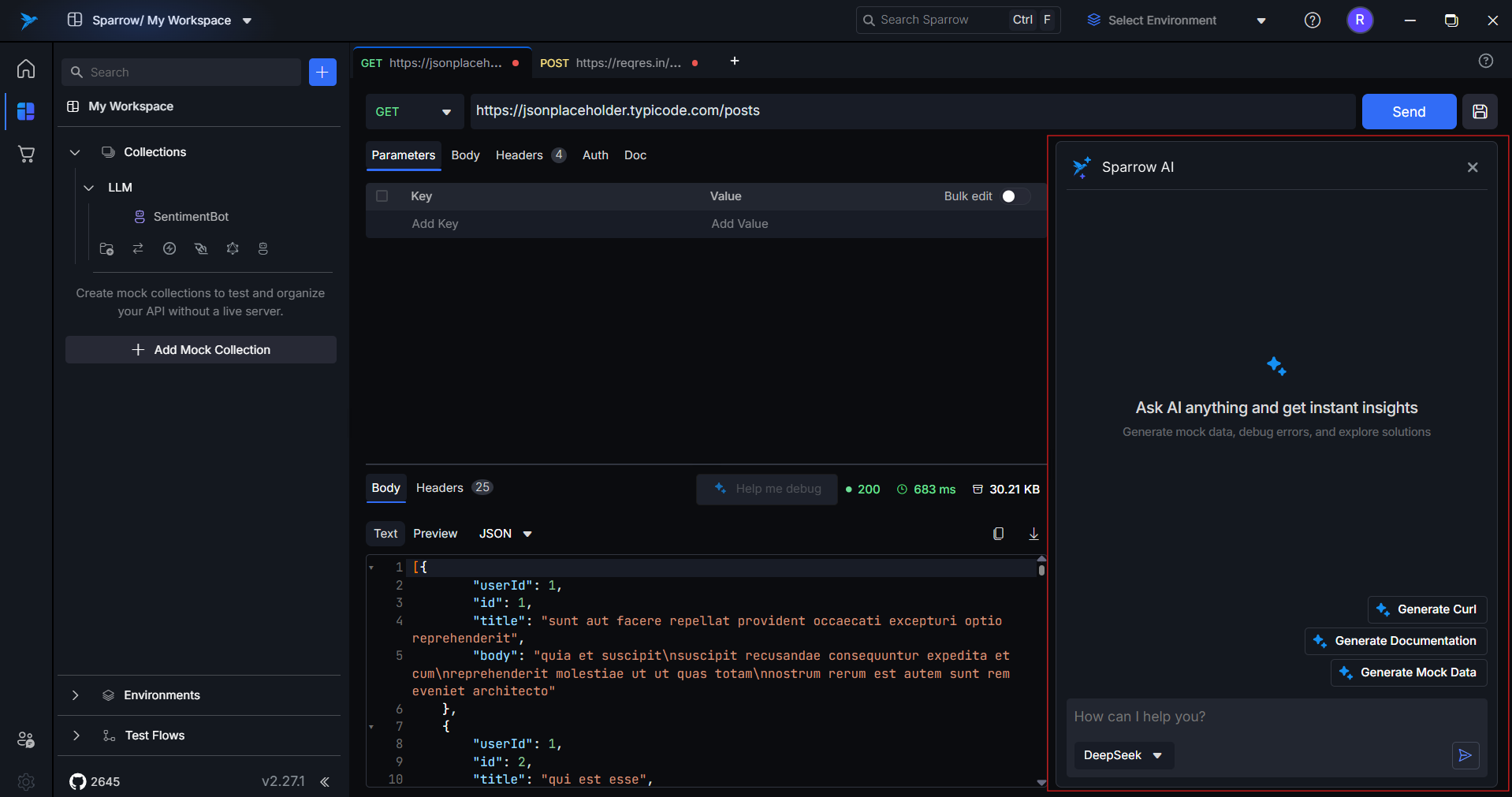Select the request Headers tab with badge 4

(x=531, y=155)
